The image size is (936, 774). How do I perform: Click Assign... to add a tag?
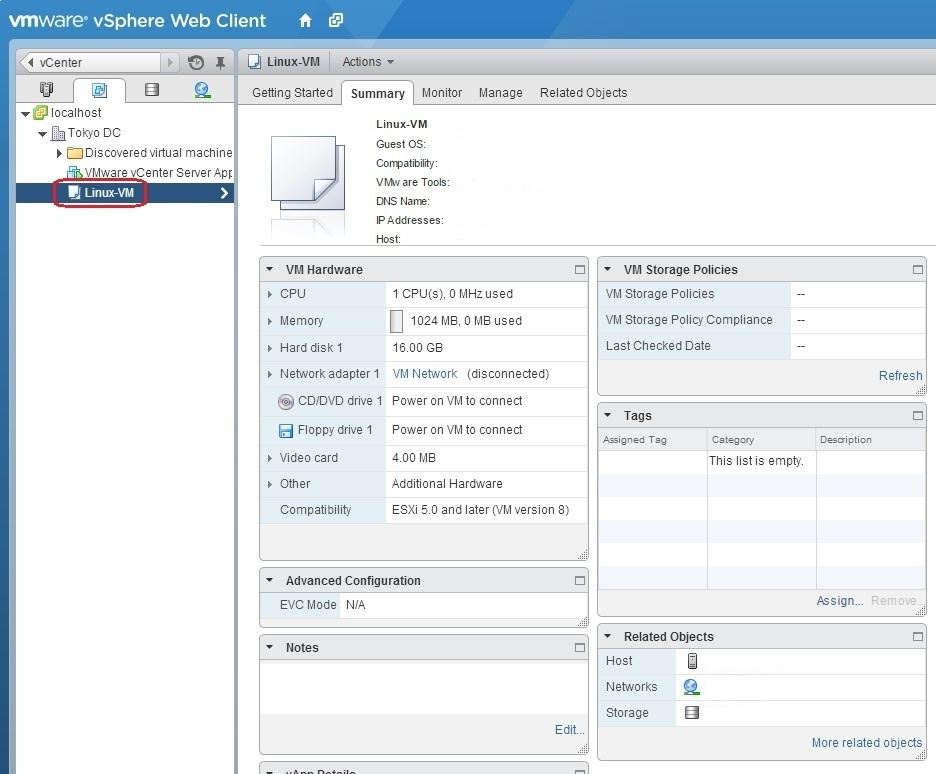(839, 601)
